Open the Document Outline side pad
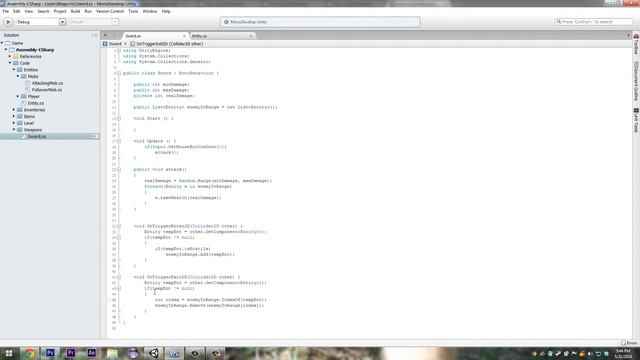The width and height of the screenshot is (640, 360). [x=636, y=81]
